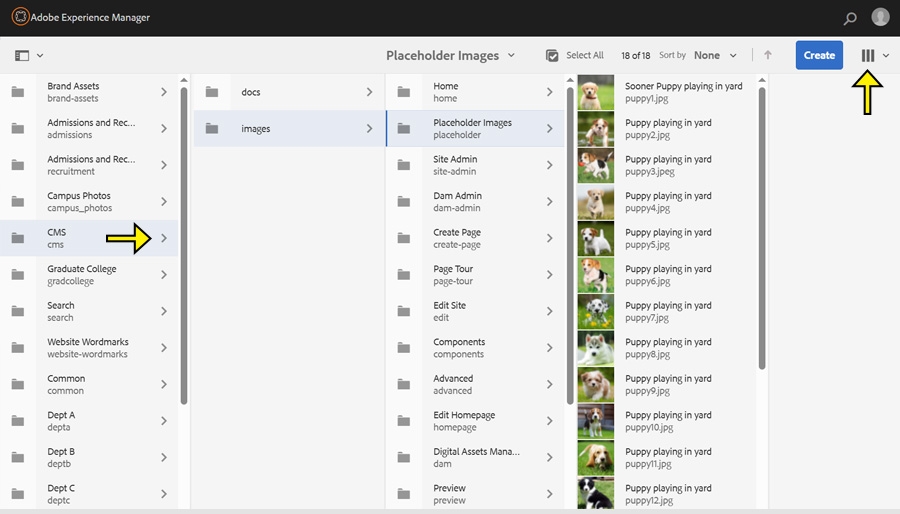Click the Sooner Puppy playing in yard title
The image size is (900, 514).
684,86
